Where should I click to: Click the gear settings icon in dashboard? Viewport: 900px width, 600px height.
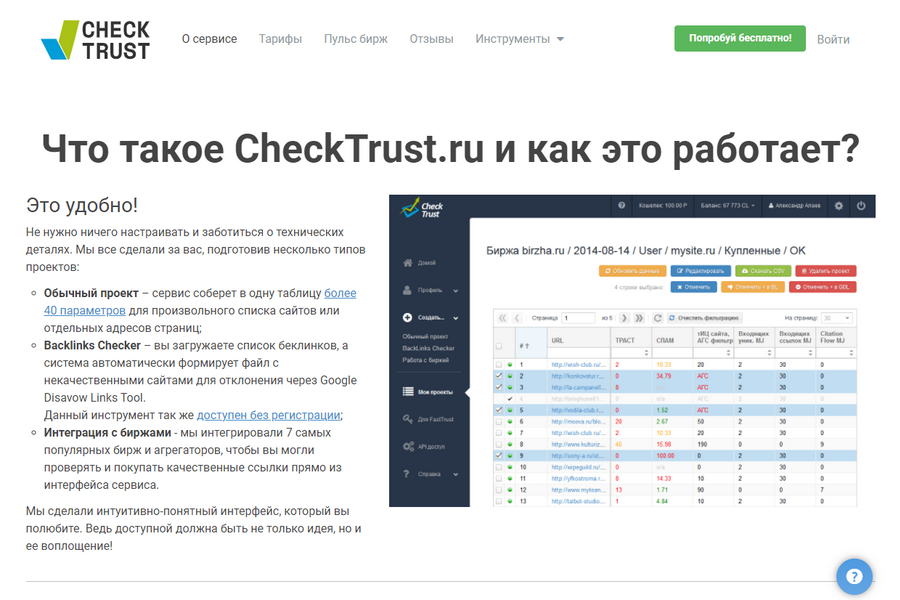[x=838, y=206]
